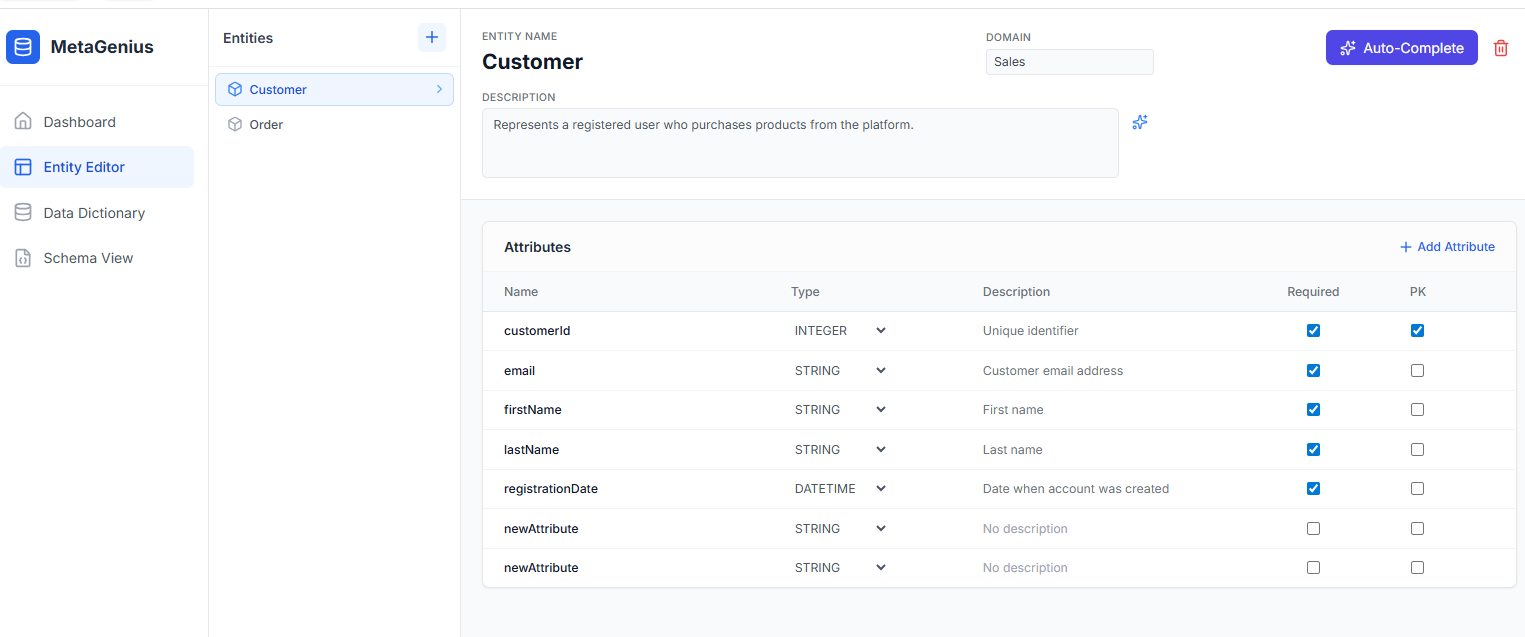This screenshot has width=1525, height=637.
Task: Click the Add Attribute link
Action: [1447, 247]
